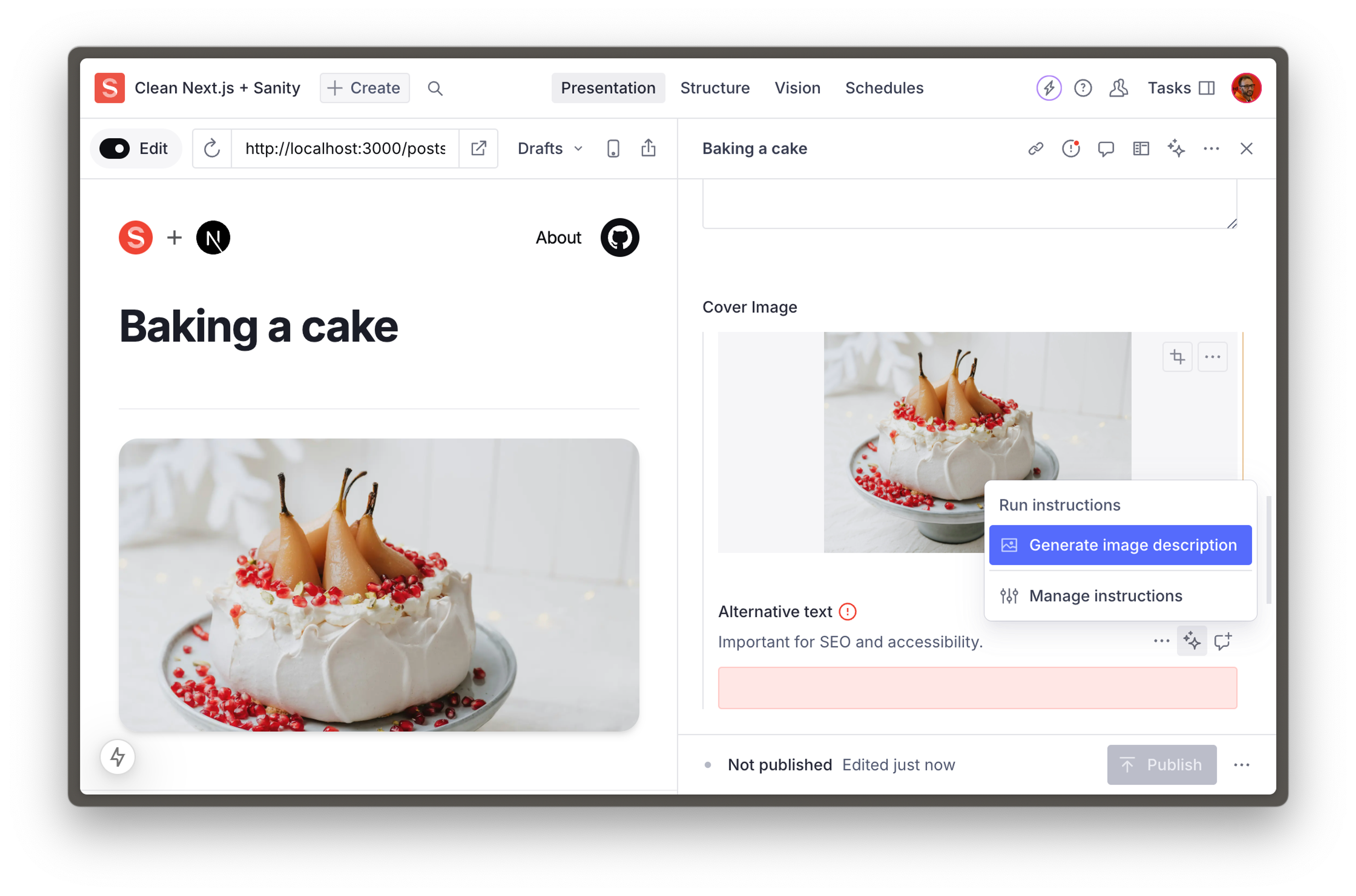Click the Alternative text input field

tap(977, 688)
